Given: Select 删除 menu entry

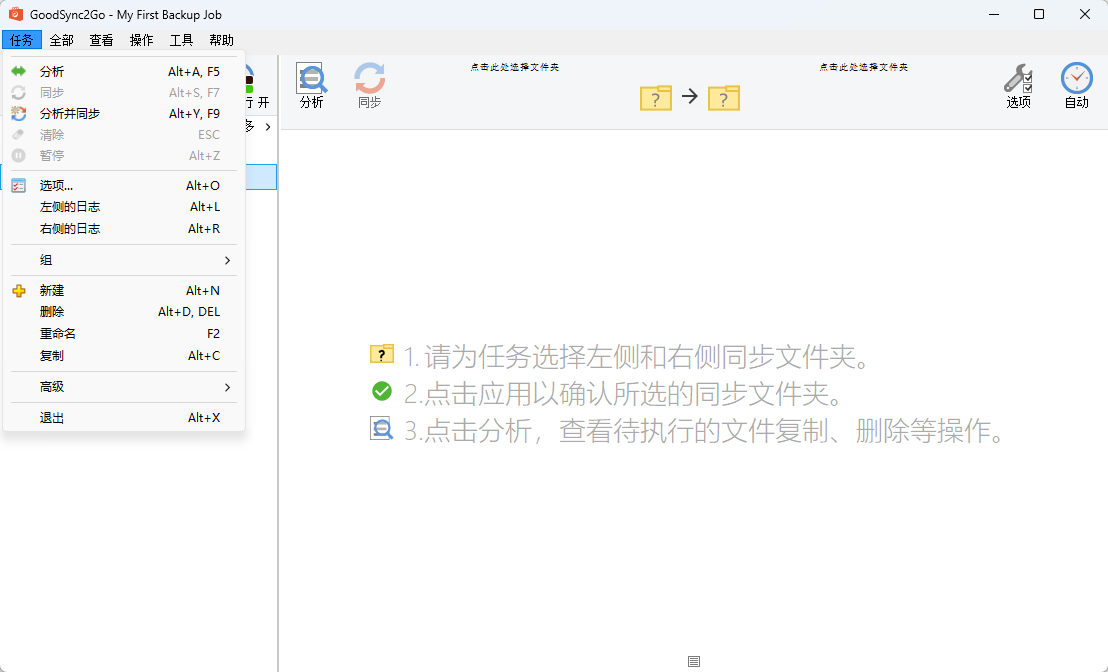Looking at the screenshot, I should point(124,312).
